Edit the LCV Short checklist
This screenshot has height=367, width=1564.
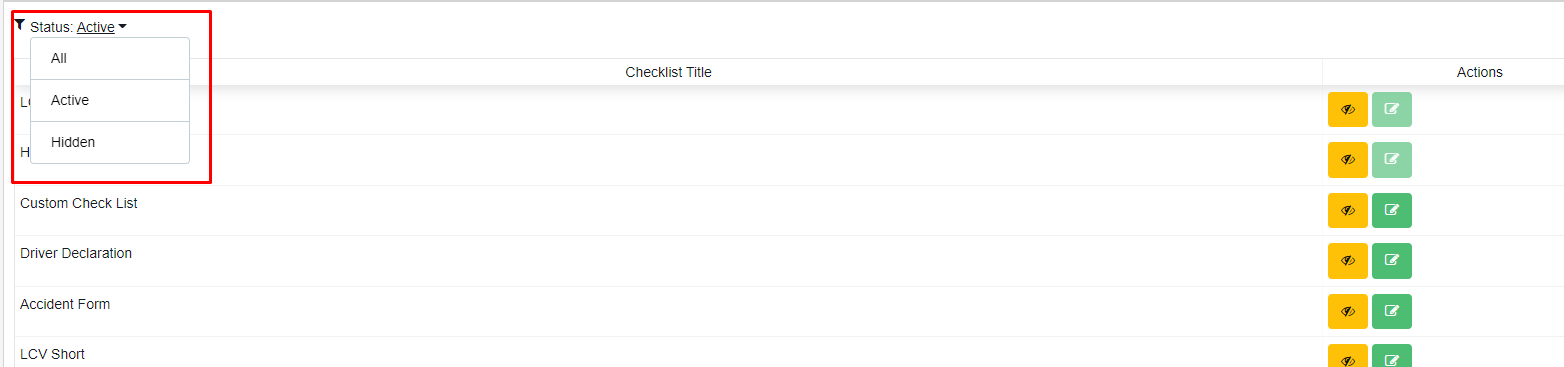(x=1391, y=356)
